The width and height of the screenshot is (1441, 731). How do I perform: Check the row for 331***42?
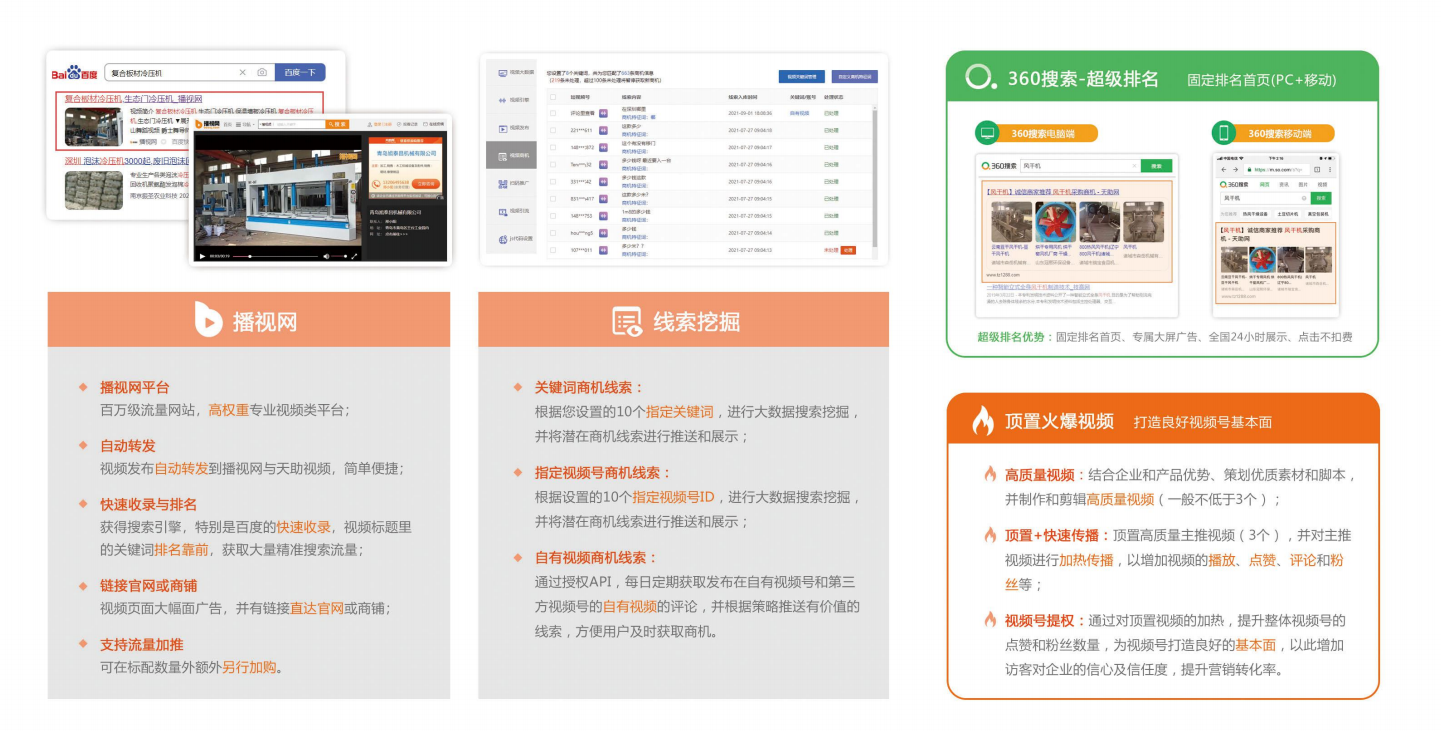pyautogui.click(x=553, y=181)
